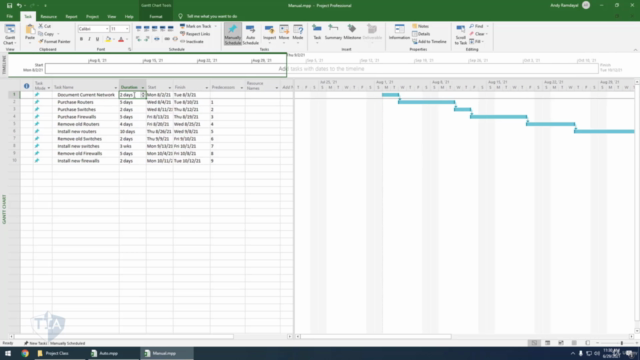Viewport: 640px width, 360px height.
Task: Switch to Auto Schedule
Action: point(251,34)
